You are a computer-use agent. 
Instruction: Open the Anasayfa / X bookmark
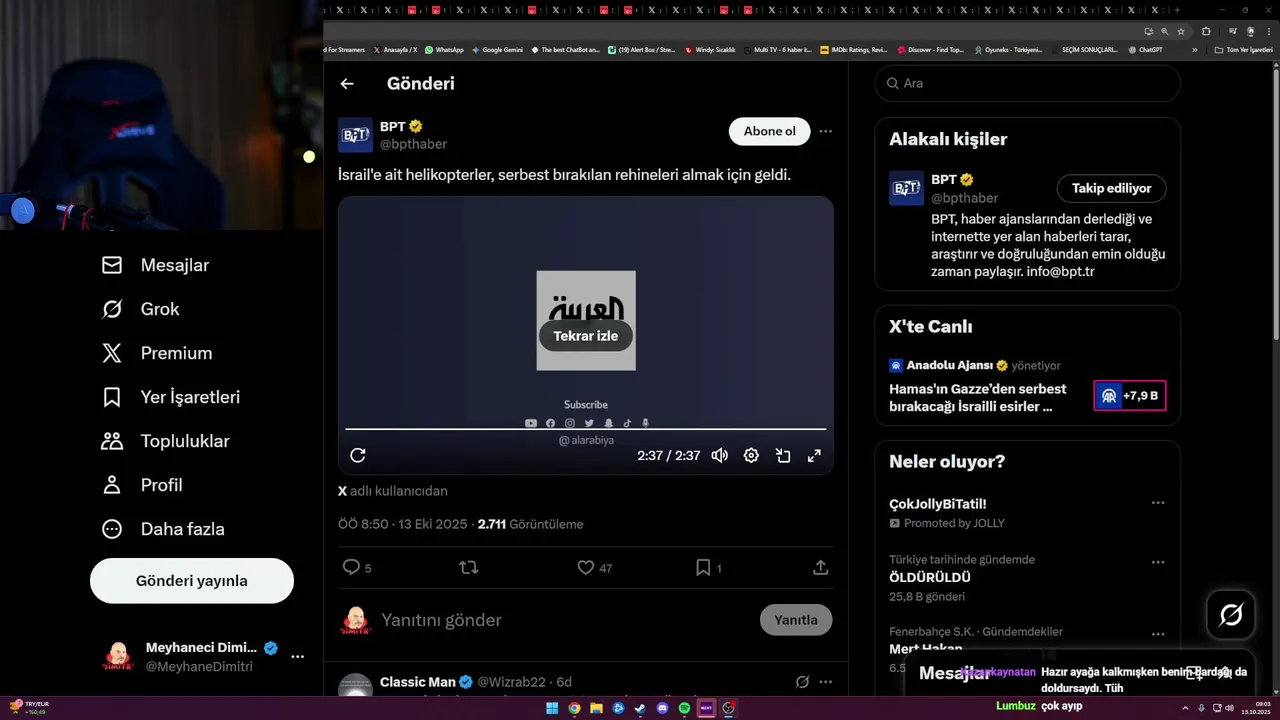[395, 49]
